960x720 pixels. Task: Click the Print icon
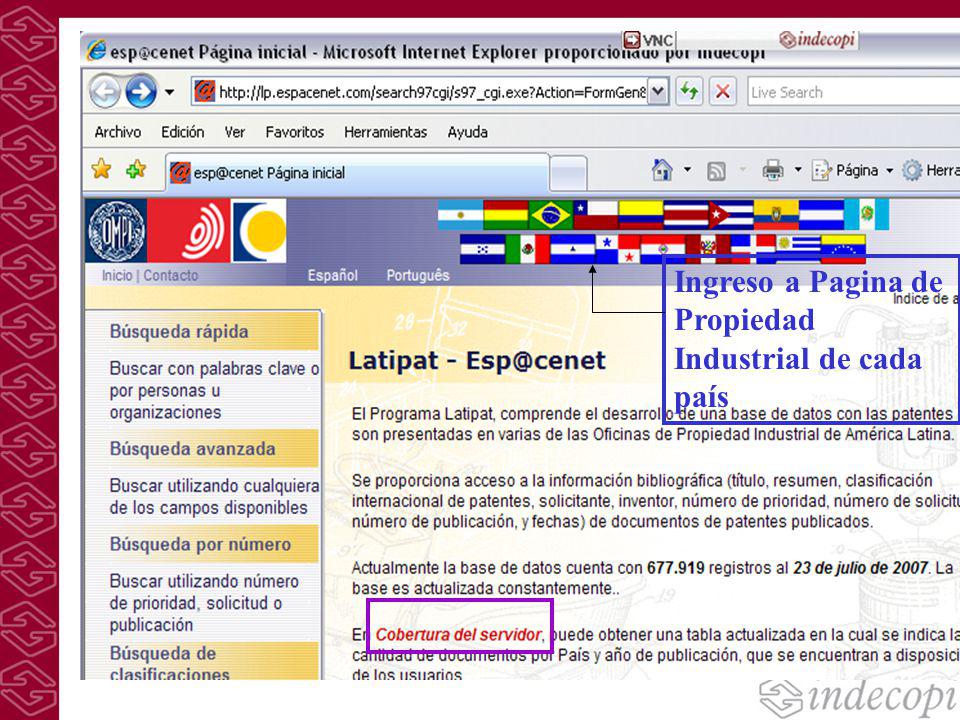(773, 170)
